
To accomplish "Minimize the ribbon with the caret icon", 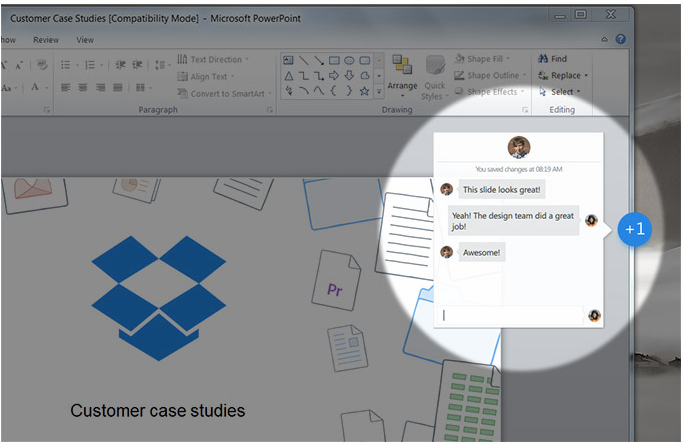I will pyautogui.click(x=605, y=40).
